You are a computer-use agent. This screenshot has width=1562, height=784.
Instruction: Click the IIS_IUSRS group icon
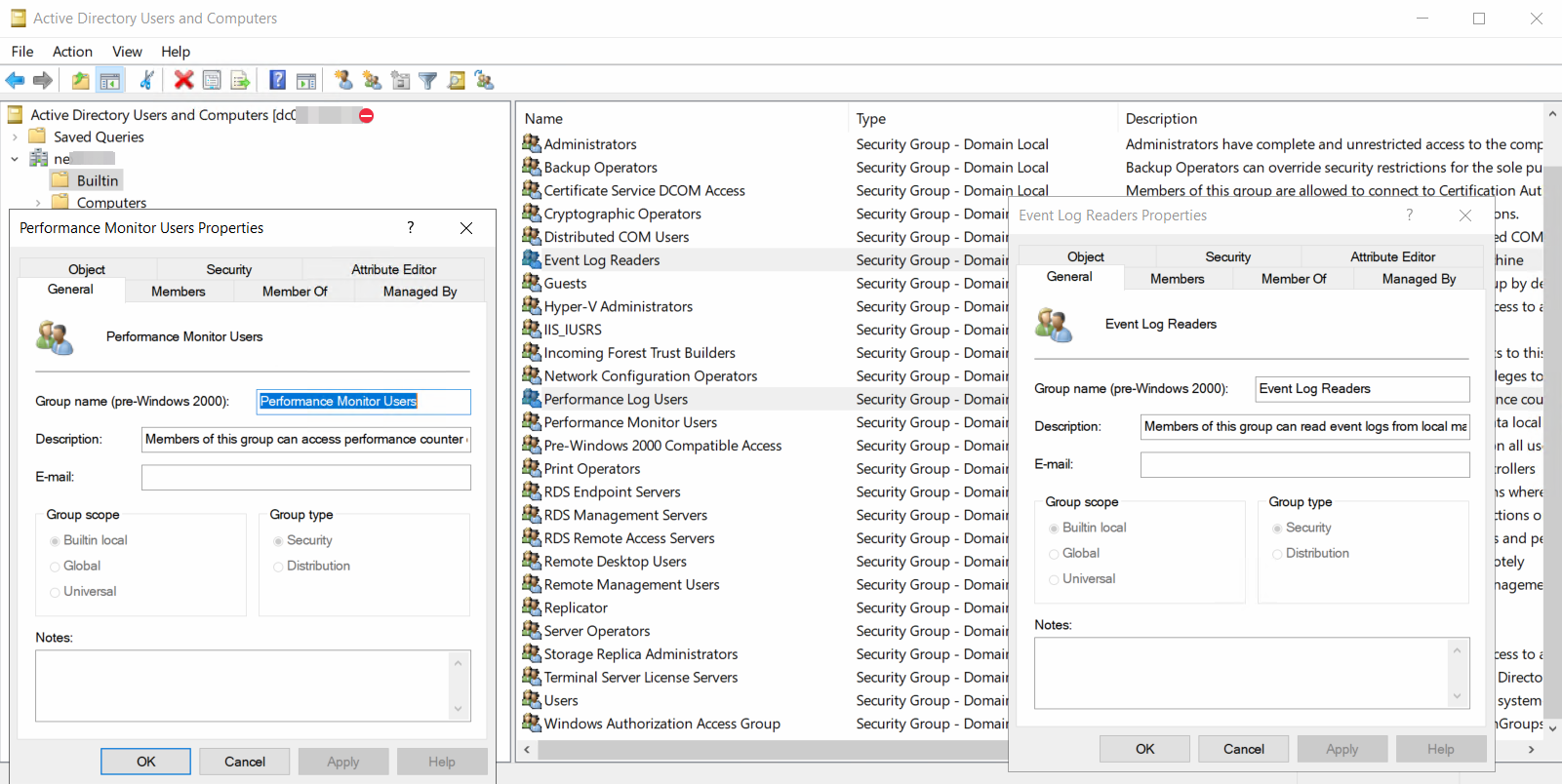(532, 329)
